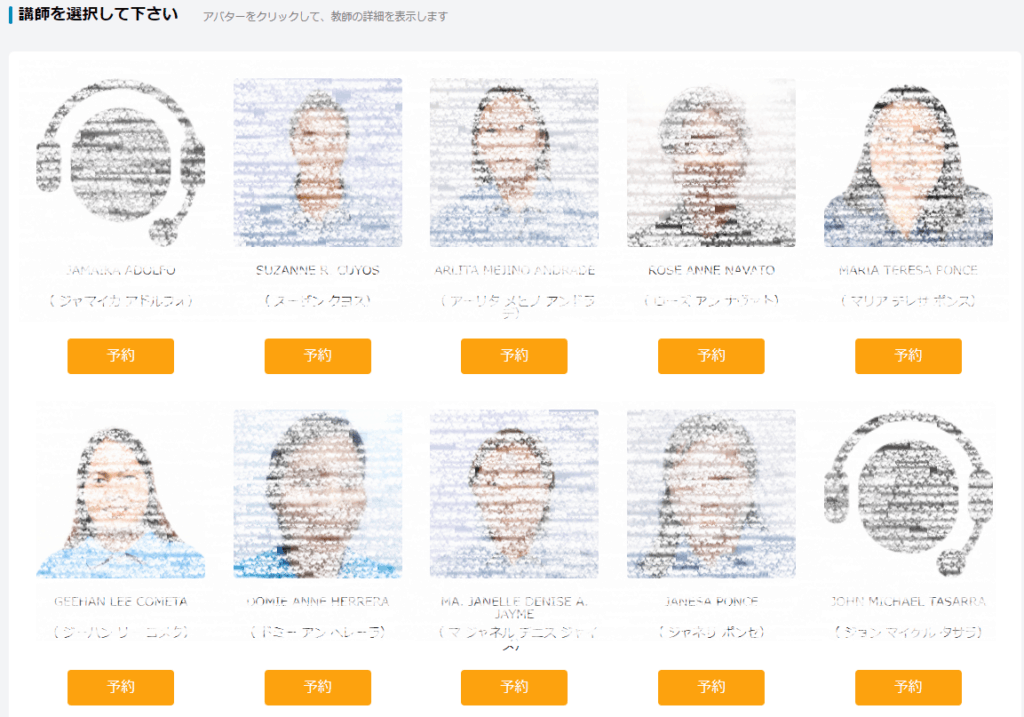Reserve Ma. Janelle Denise A. Jayme
Viewport: 1024px width, 717px height.
pos(514,687)
